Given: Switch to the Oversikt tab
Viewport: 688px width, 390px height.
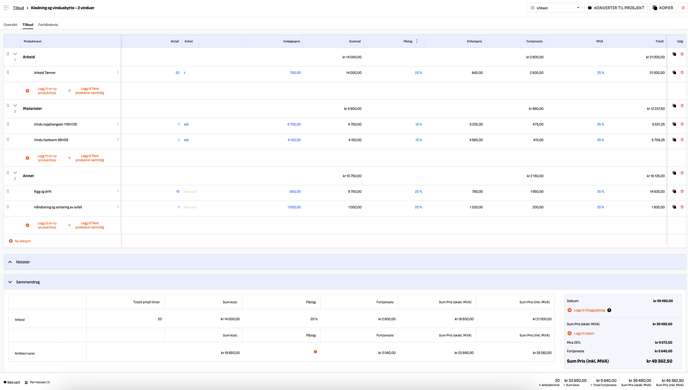Looking at the screenshot, I should pos(11,25).
